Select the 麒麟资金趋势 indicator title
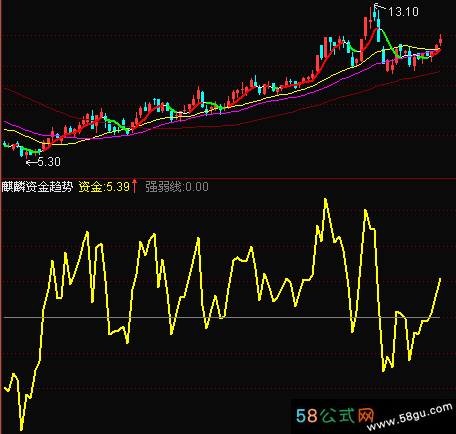The width and height of the screenshot is (456, 434). click(x=37, y=187)
